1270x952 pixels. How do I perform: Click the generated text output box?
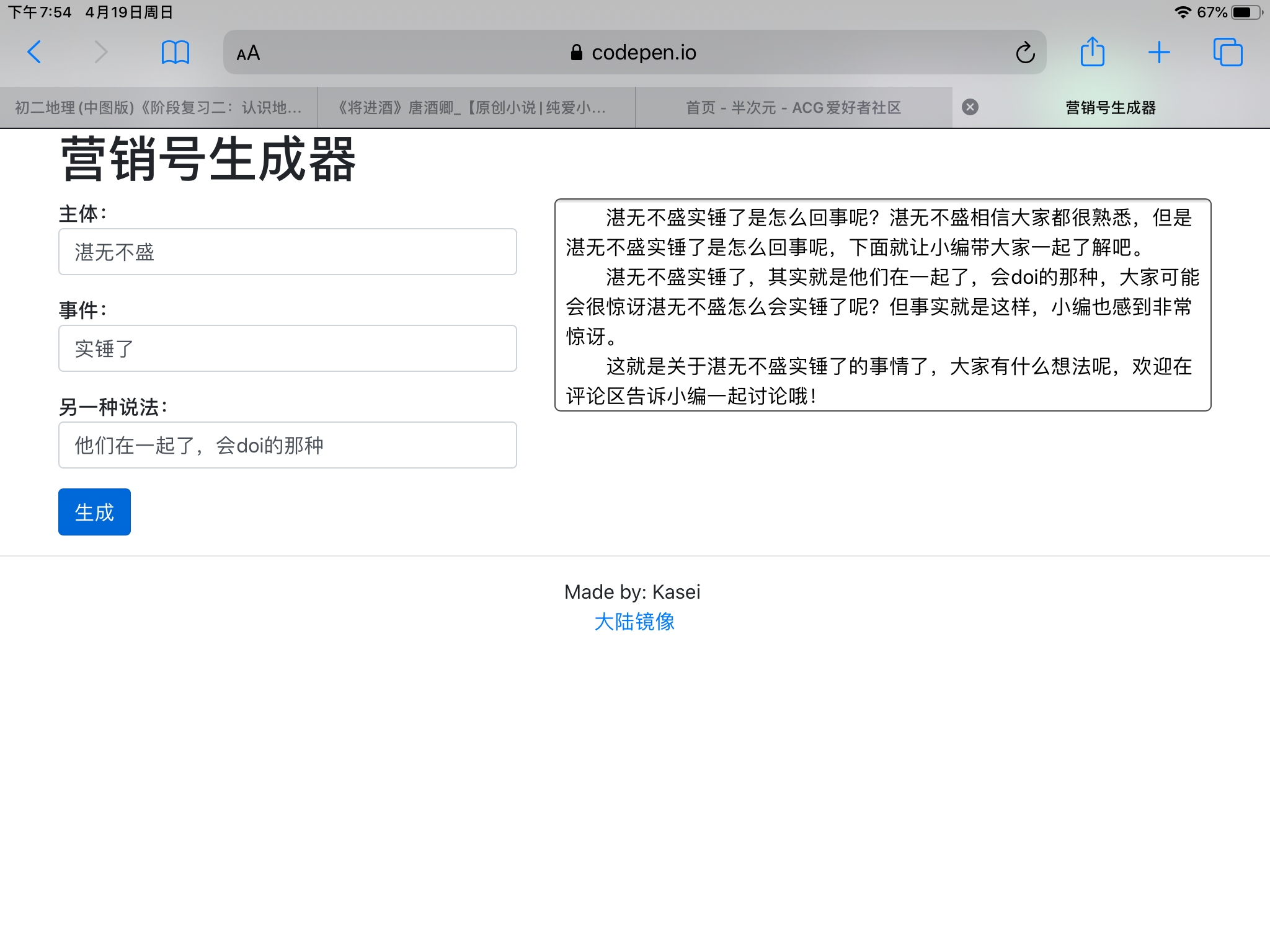[x=882, y=305]
